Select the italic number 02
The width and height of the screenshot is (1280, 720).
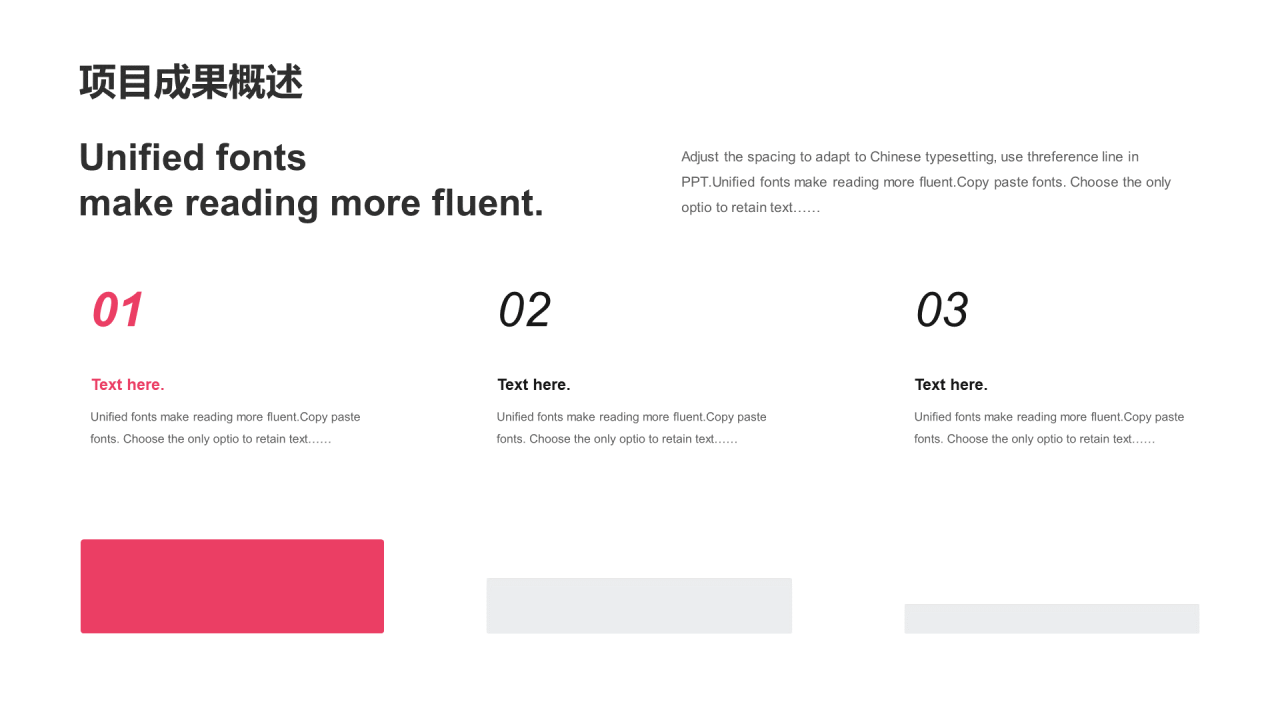[524, 310]
